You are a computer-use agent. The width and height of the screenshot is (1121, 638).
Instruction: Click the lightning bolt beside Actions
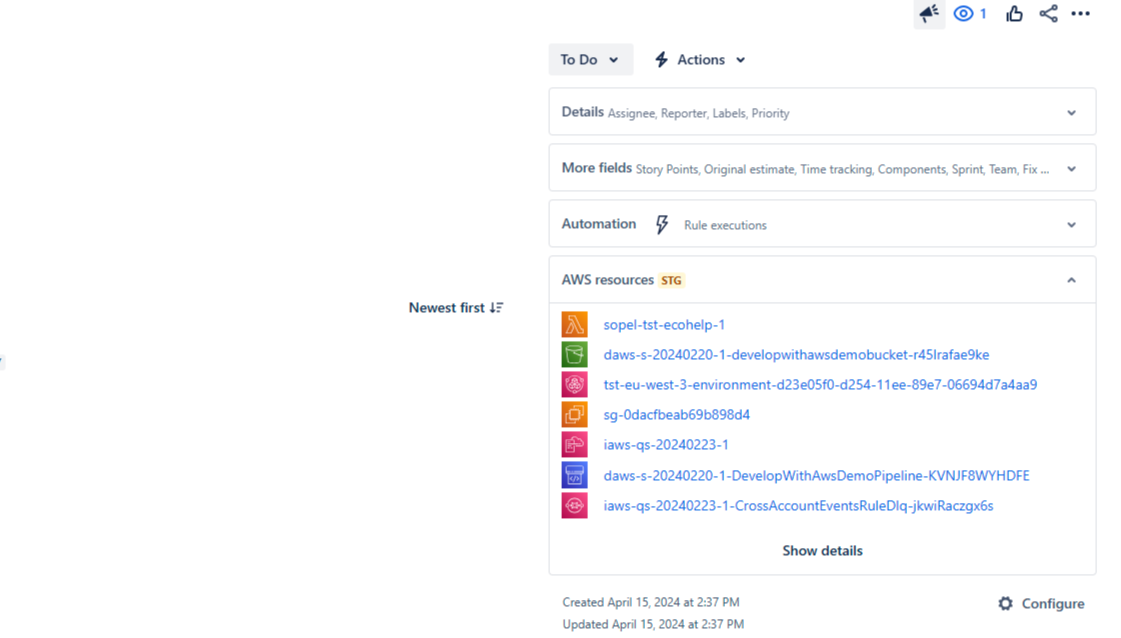[x=661, y=59]
